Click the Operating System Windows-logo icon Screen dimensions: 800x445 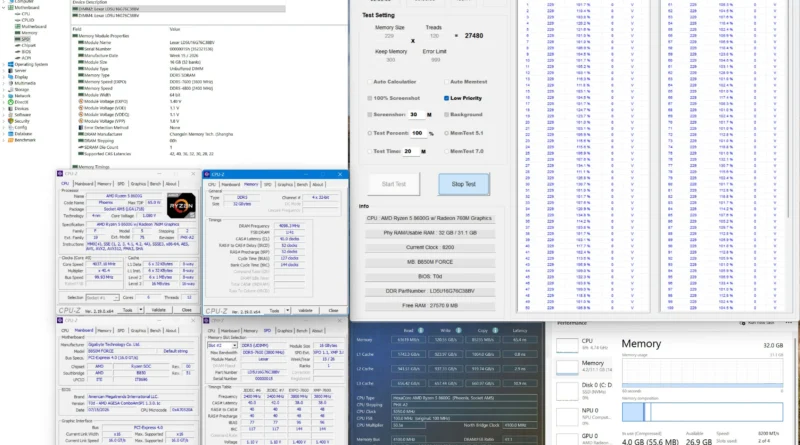tap(10, 64)
